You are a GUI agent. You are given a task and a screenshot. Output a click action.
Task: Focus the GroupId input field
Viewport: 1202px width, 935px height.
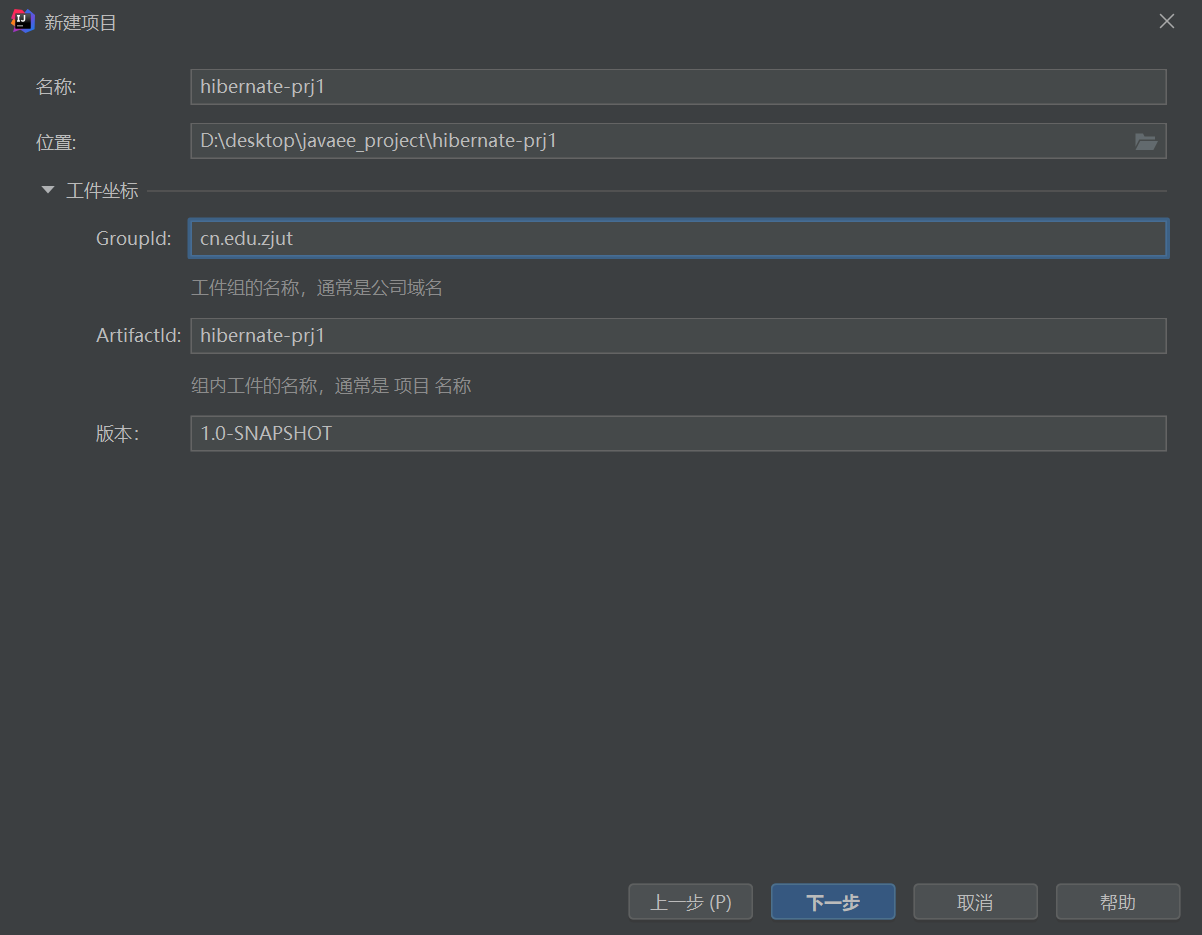[x=678, y=239]
